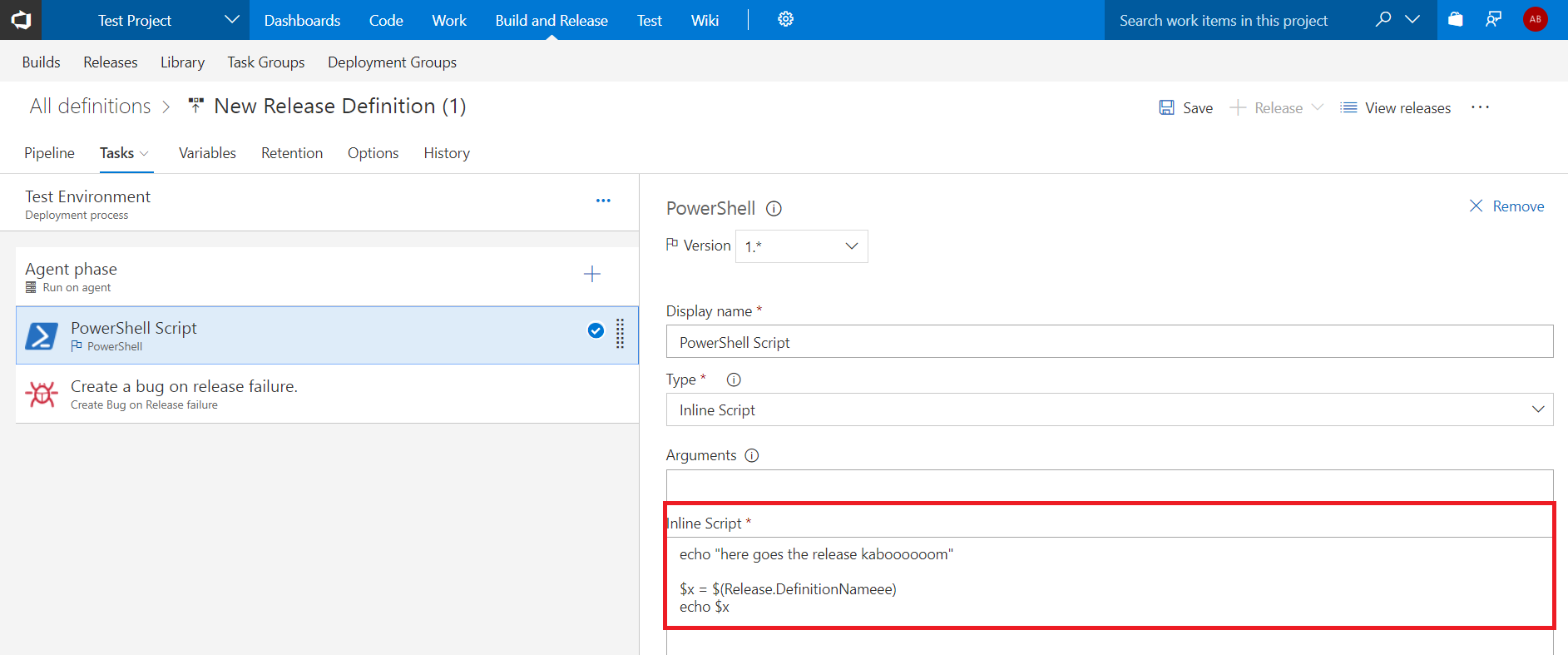Image resolution: width=1568 pixels, height=655 pixels.
Task: Click the All definitions breadcrumb link
Action: point(91,106)
